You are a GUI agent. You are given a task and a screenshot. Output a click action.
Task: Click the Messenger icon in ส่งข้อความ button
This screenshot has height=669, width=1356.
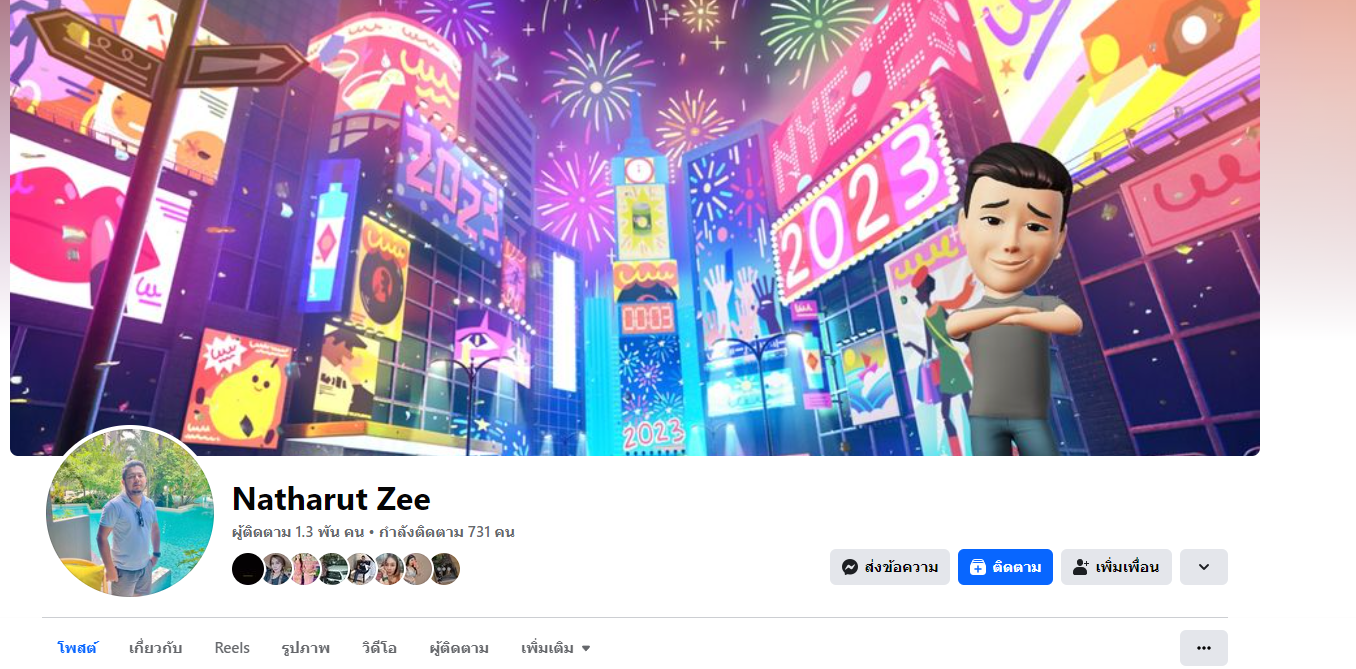850,567
